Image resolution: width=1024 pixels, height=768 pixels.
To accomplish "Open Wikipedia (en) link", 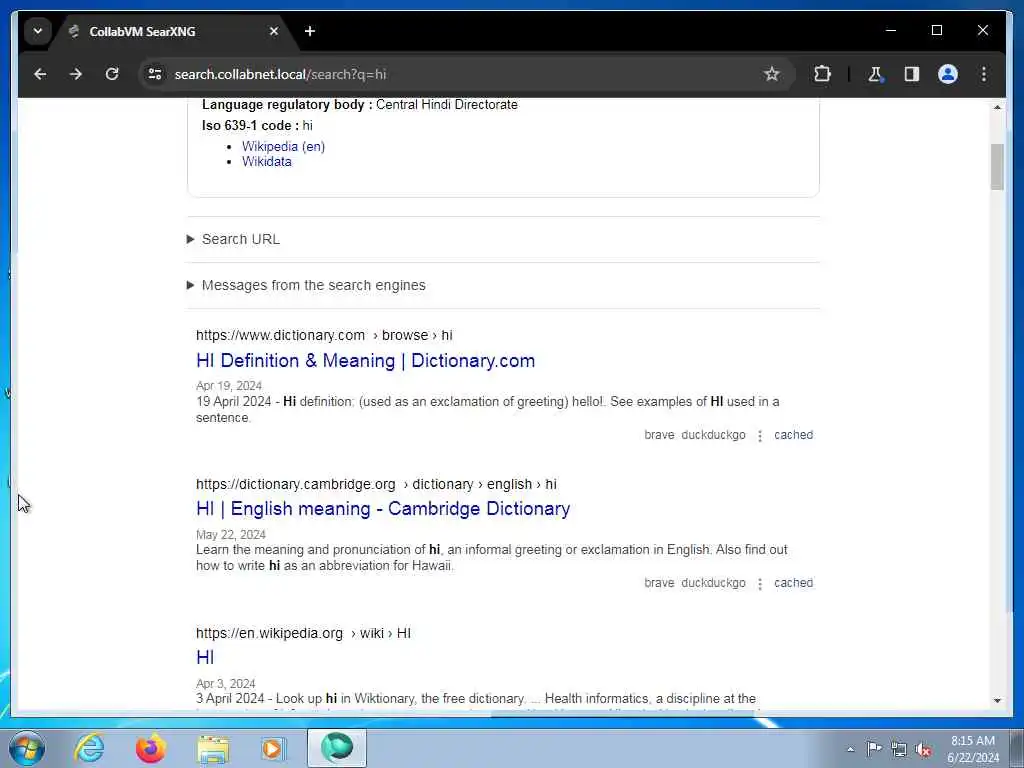I will 283,146.
